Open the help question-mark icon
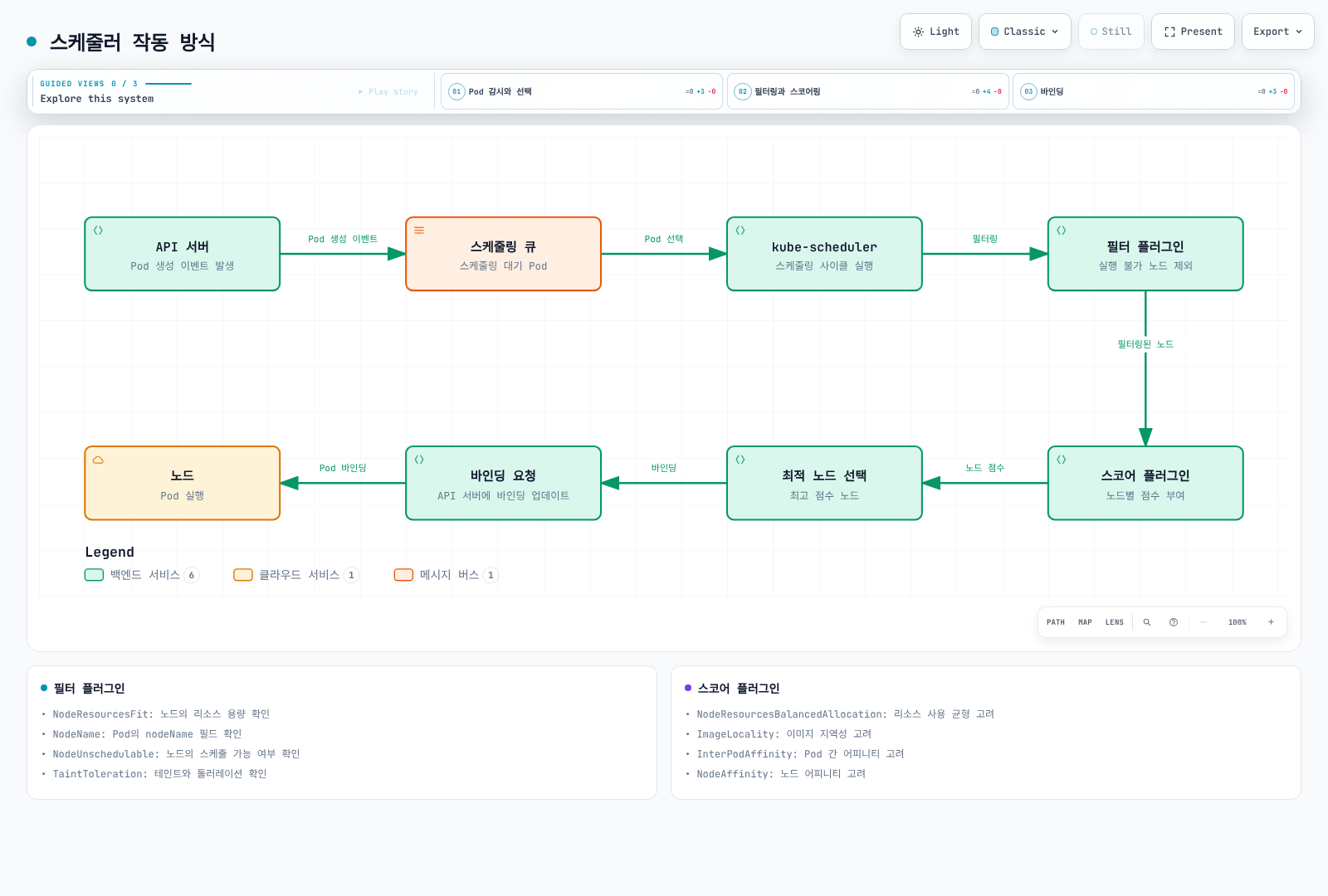The width and height of the screenshot is (1328, 896). click(x=1174, y=622)
